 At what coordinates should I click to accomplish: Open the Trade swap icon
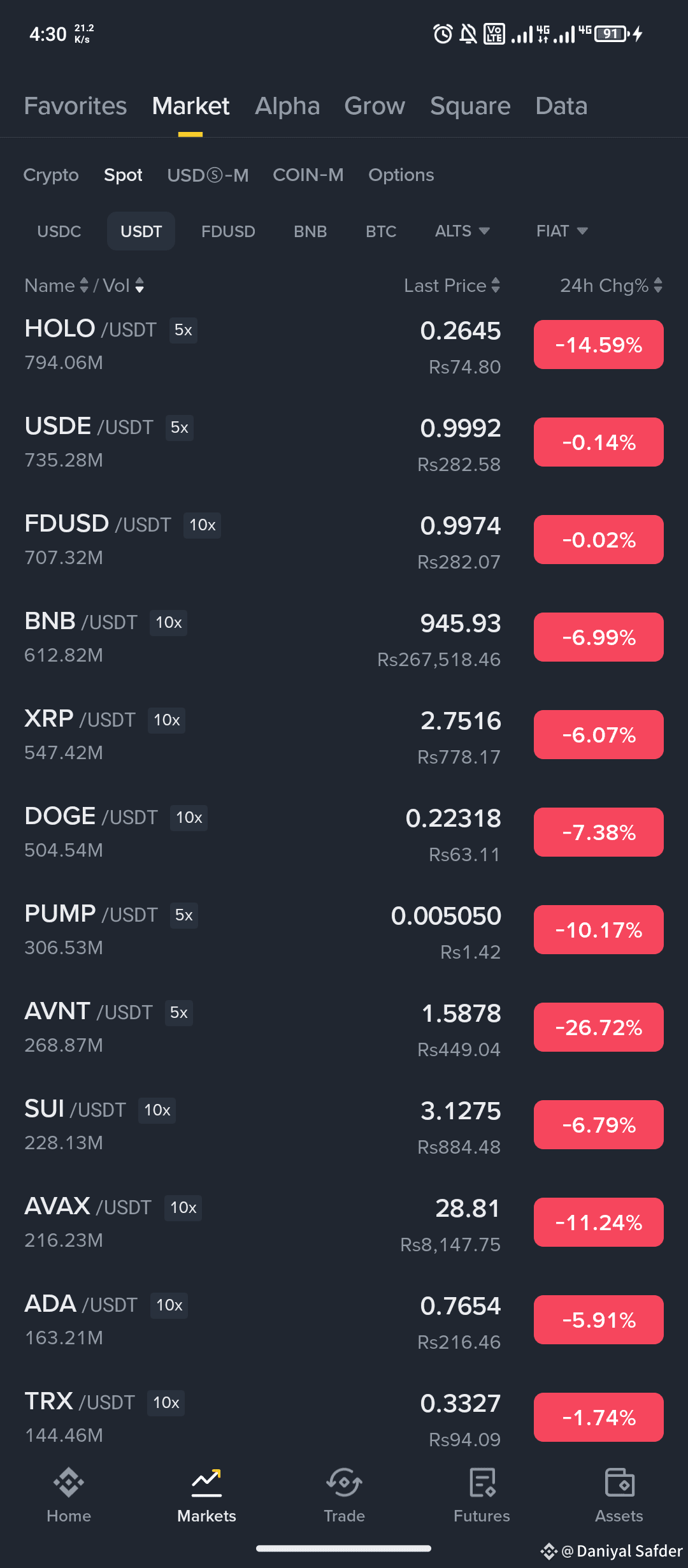(x=344, y=1482)
